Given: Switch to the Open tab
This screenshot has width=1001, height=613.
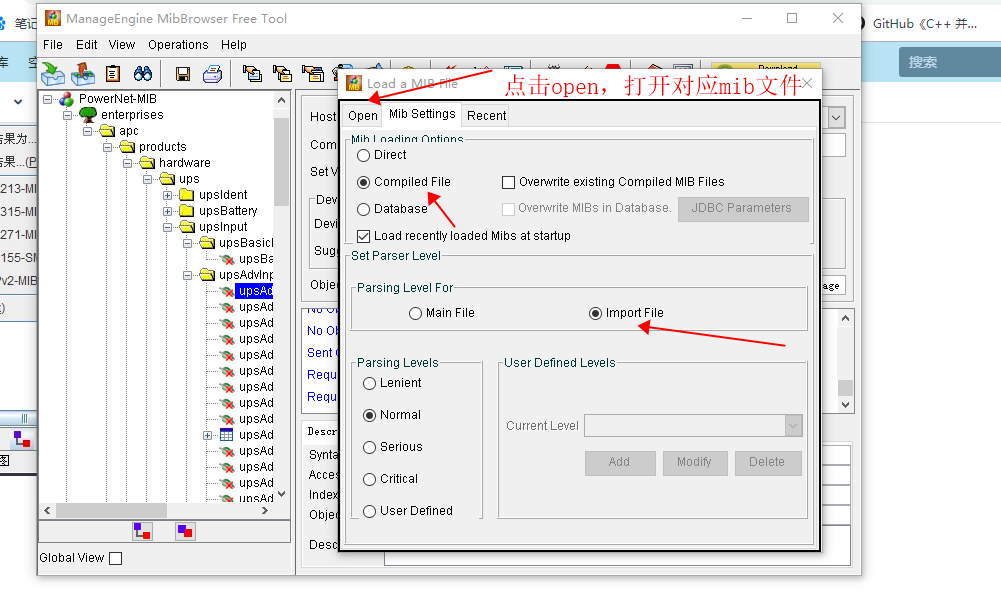Looking at the screenshot, I should coord(363,116).
